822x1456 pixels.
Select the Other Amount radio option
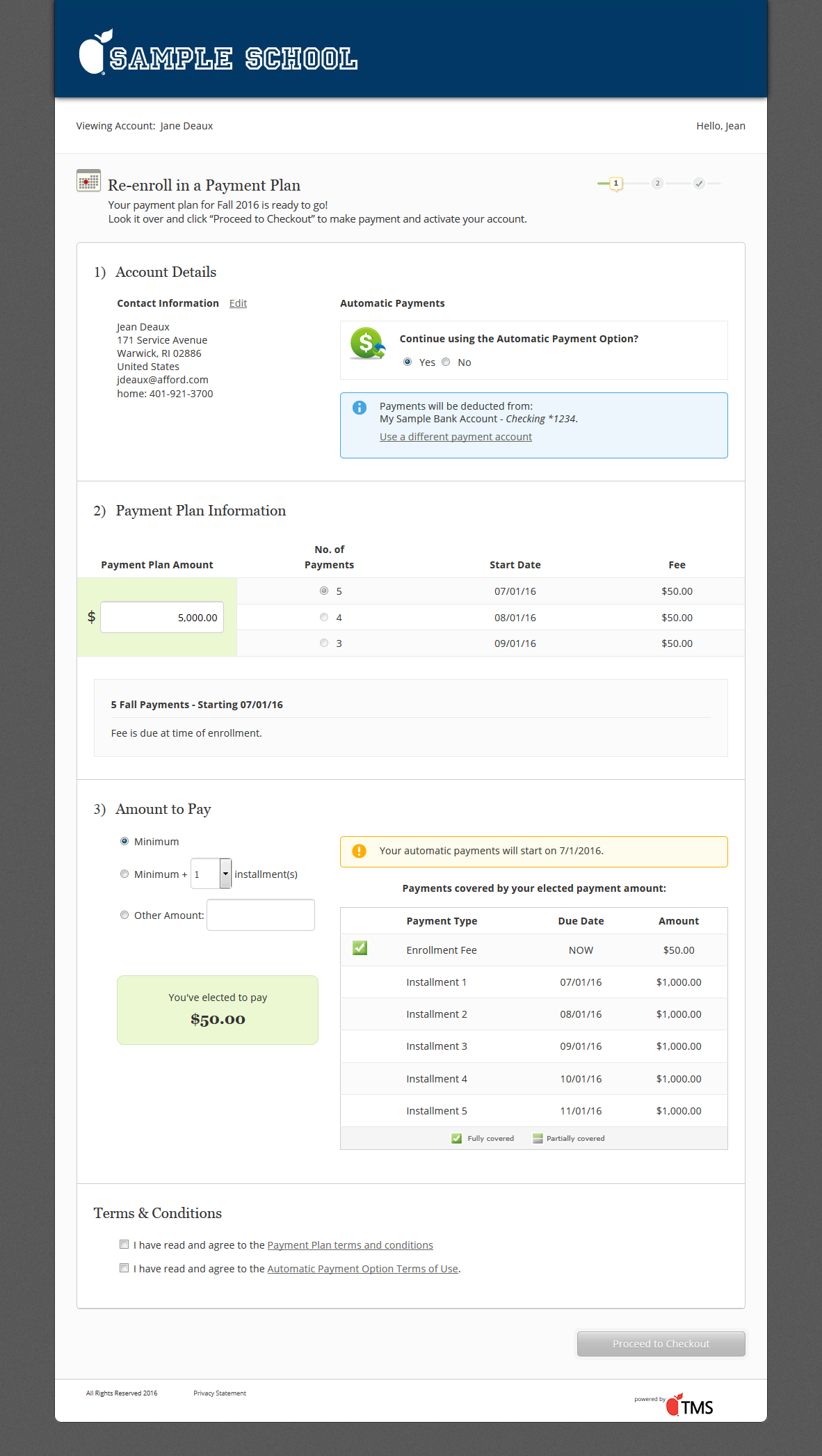click(124, 915)
